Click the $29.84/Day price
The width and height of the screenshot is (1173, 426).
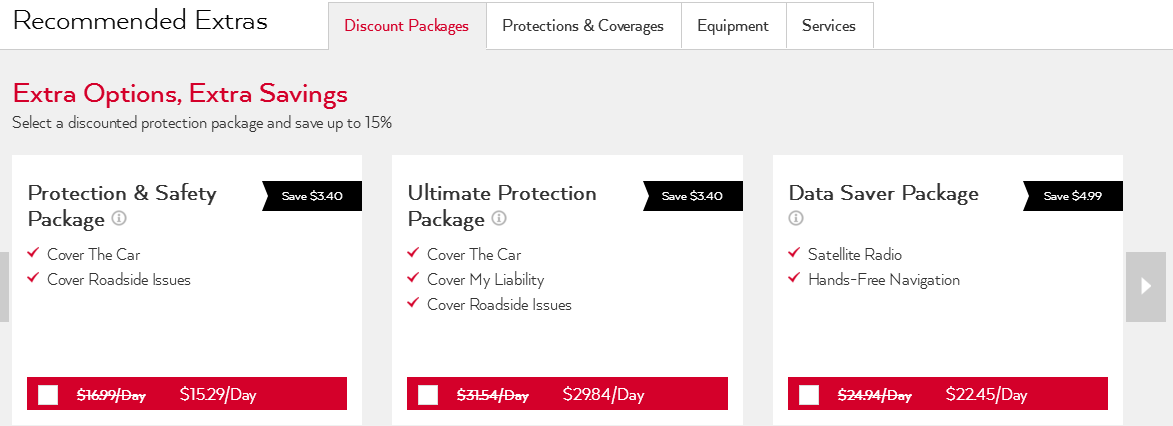[x=603, y=394]
